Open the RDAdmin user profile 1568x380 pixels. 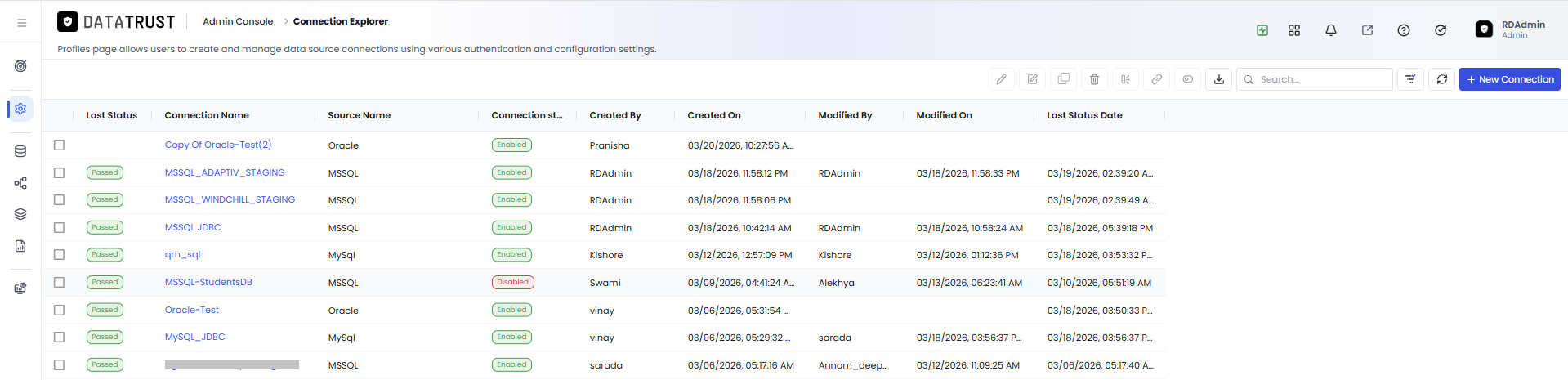click(1511, 29)
